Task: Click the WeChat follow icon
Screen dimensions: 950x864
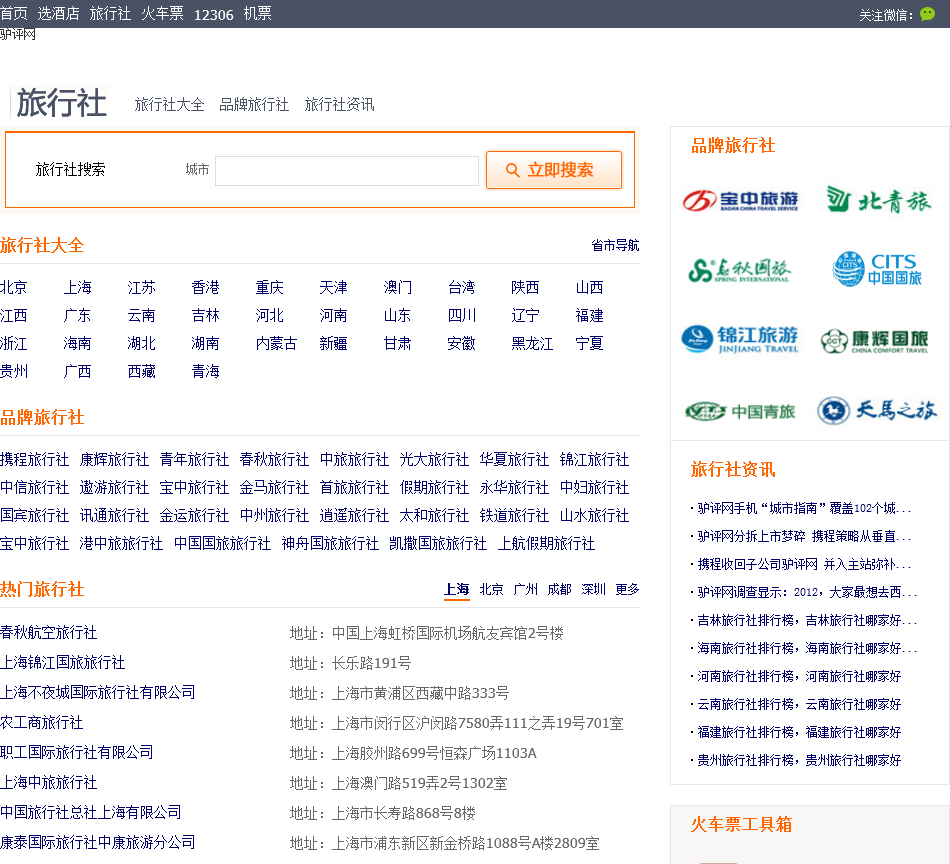Action: [x=927, y=14]
